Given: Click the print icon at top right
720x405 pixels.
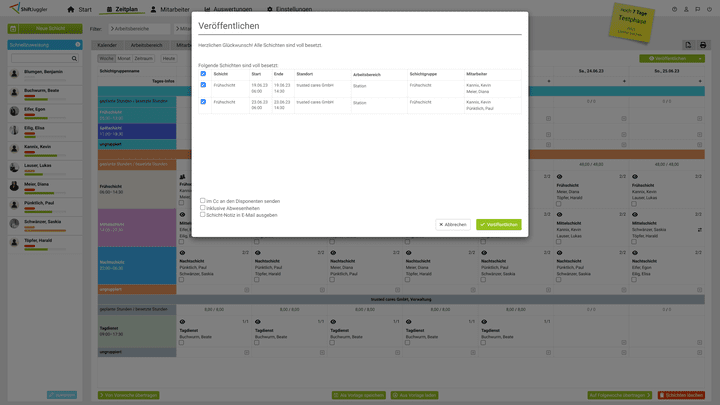Looking at the screenshot, I should click(x=703, y=45).
